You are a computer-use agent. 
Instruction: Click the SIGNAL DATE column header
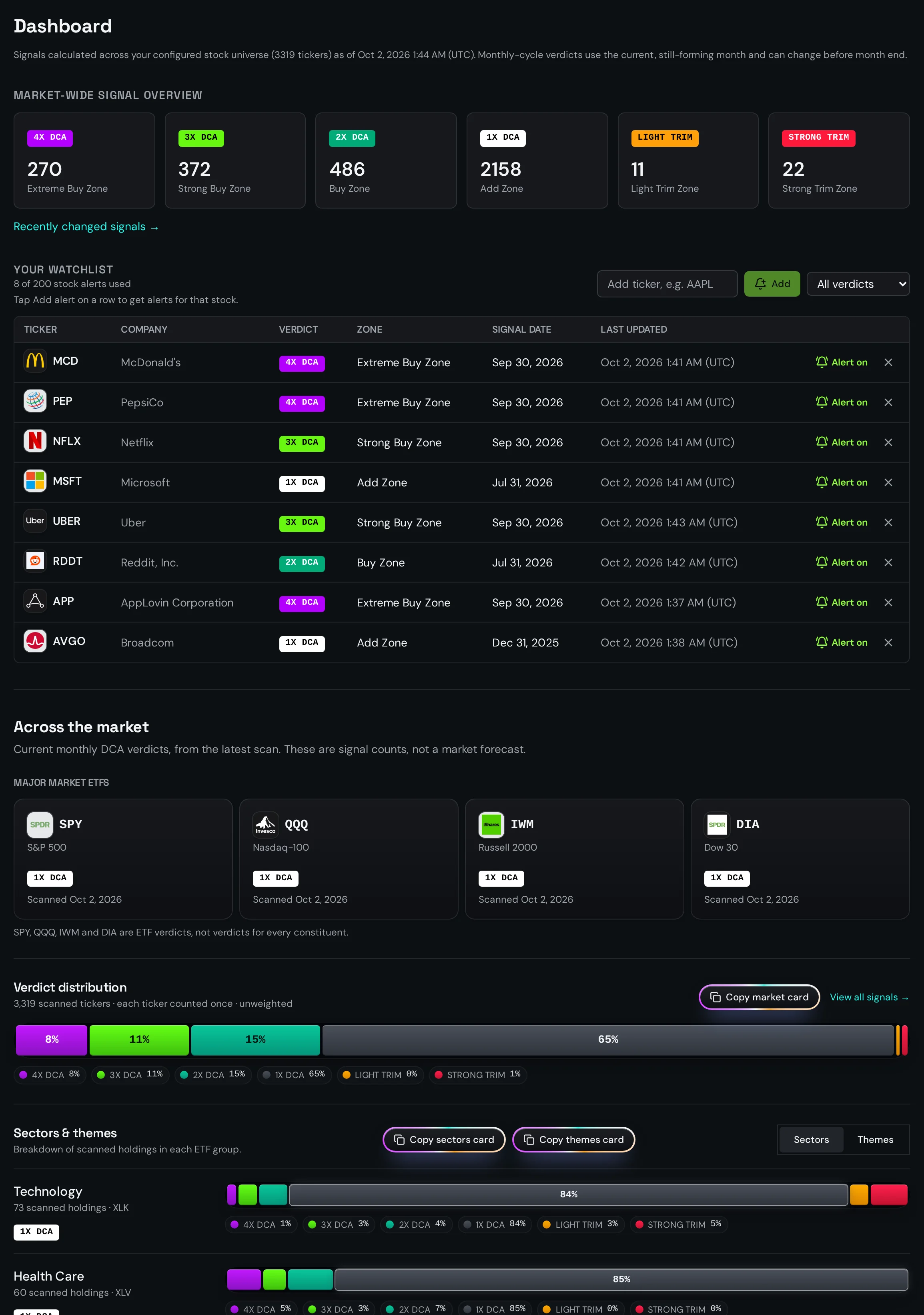pos(521,330)
